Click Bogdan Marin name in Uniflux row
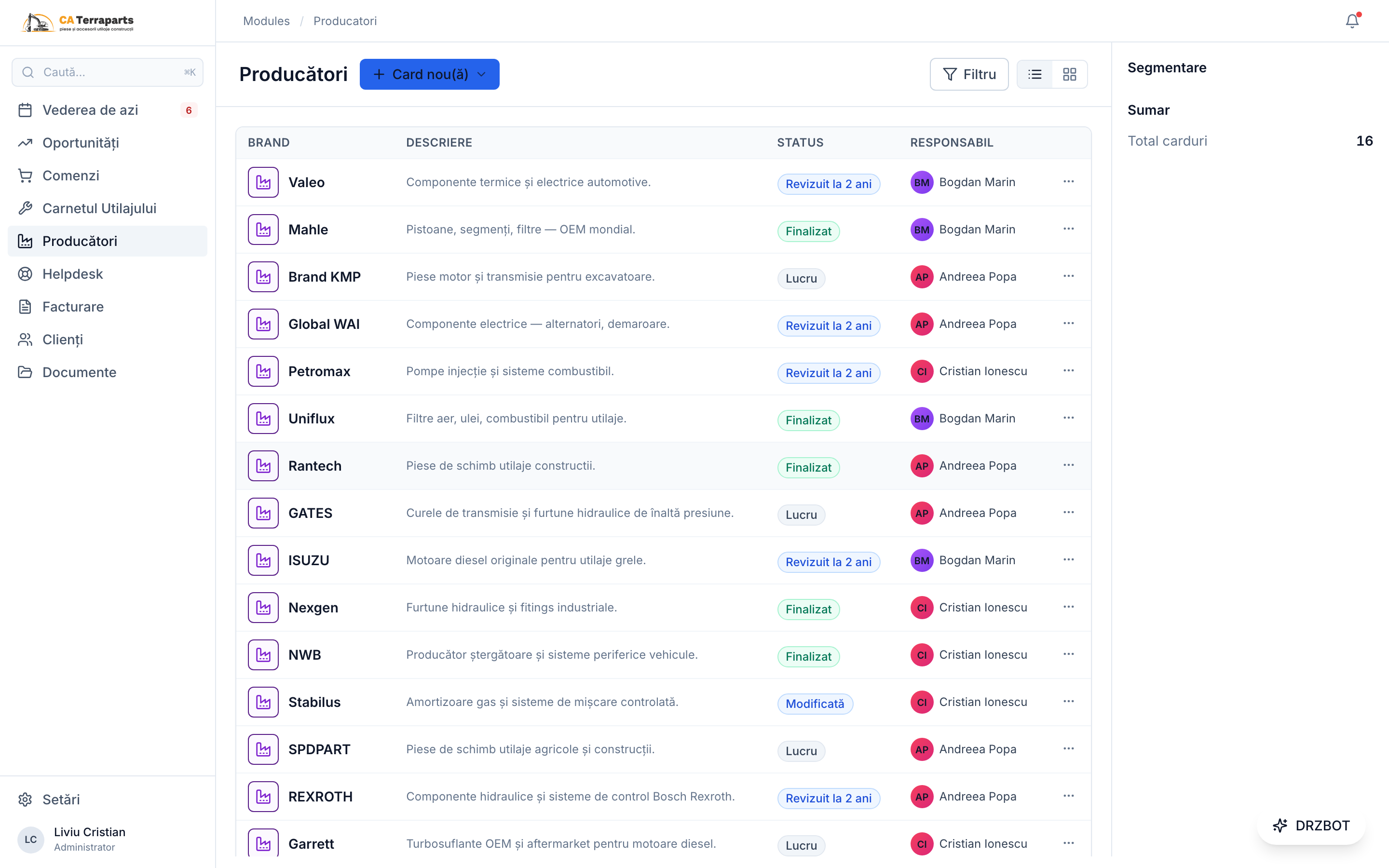 (x=977, y=419)
